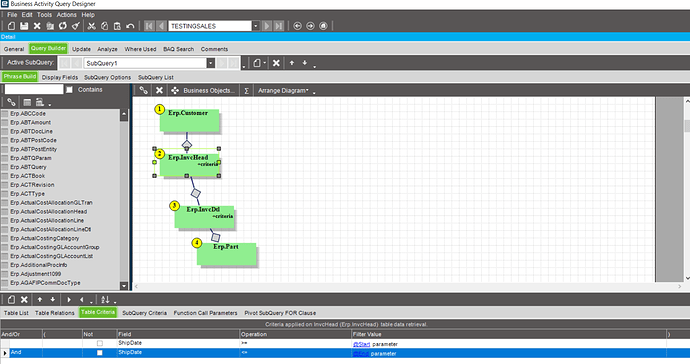Image resolution: width=690 pixels, height=364 pixels.
Task: Switch to the Table Relations tab
Action: [x=55, y=313]
